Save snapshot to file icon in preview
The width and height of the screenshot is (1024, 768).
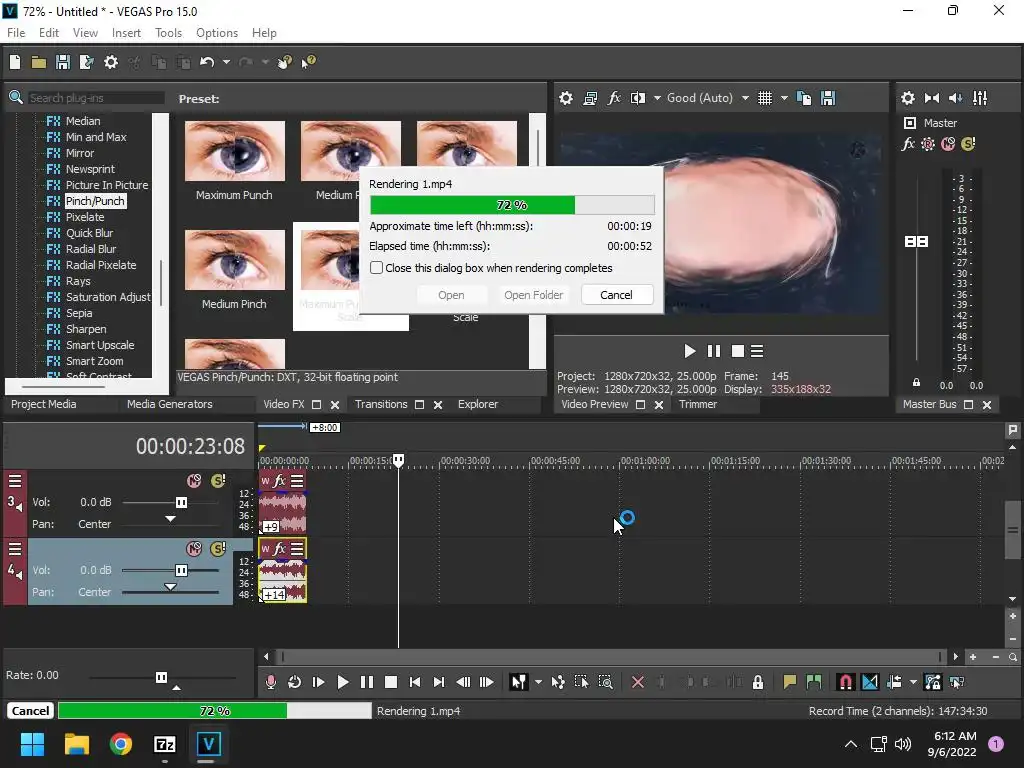tap(828, 98)
